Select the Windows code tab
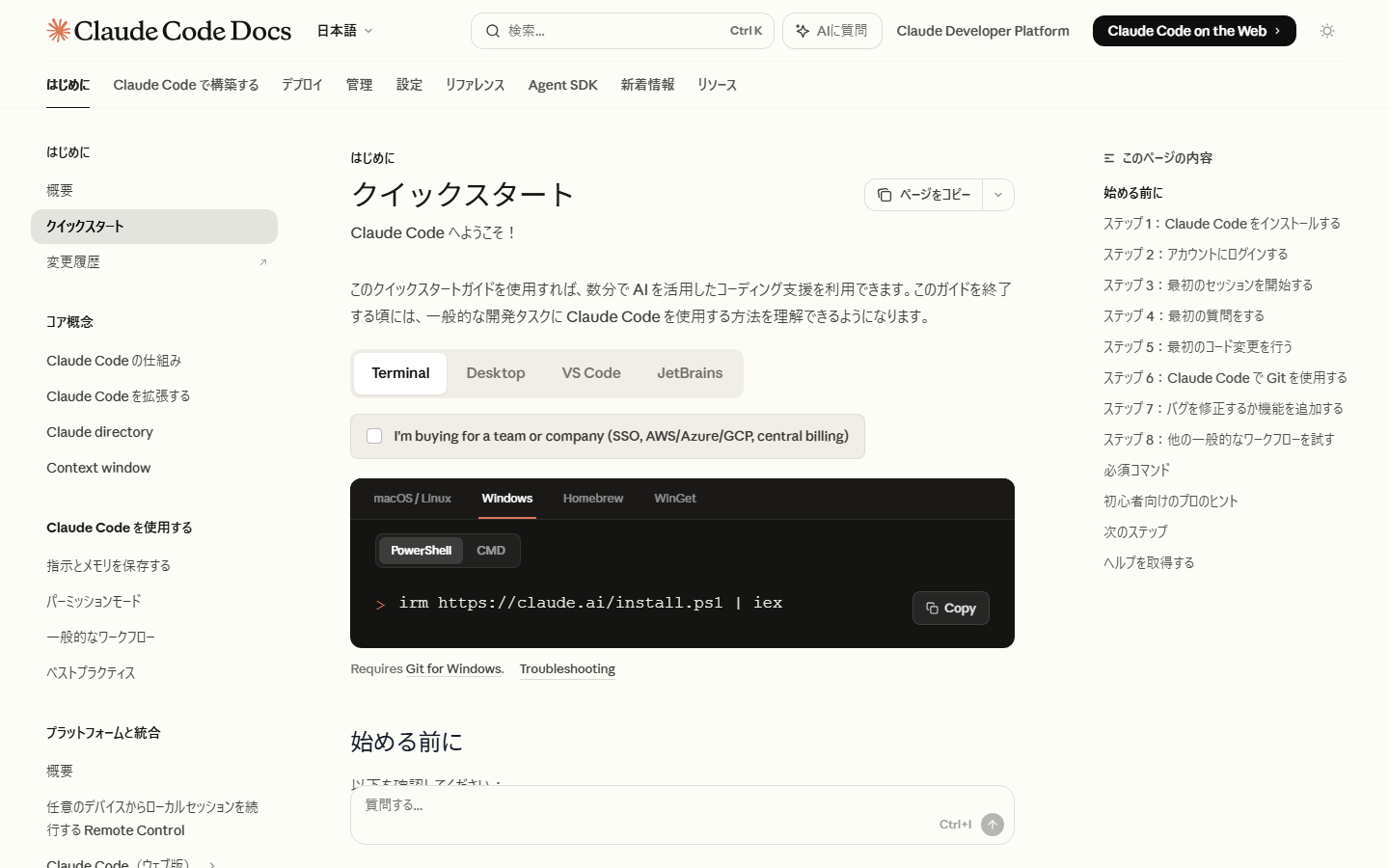Viewport: 1389px width, 868px height. pos(507,499)
